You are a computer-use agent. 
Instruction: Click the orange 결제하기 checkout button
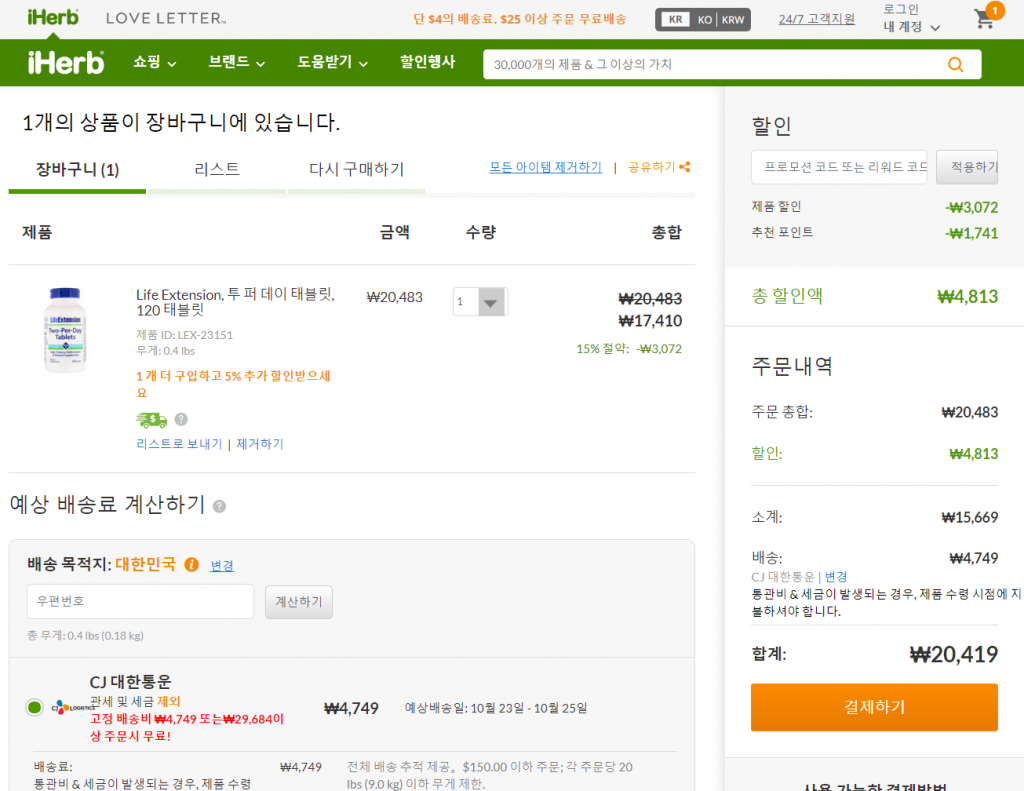tap(874, 707)
